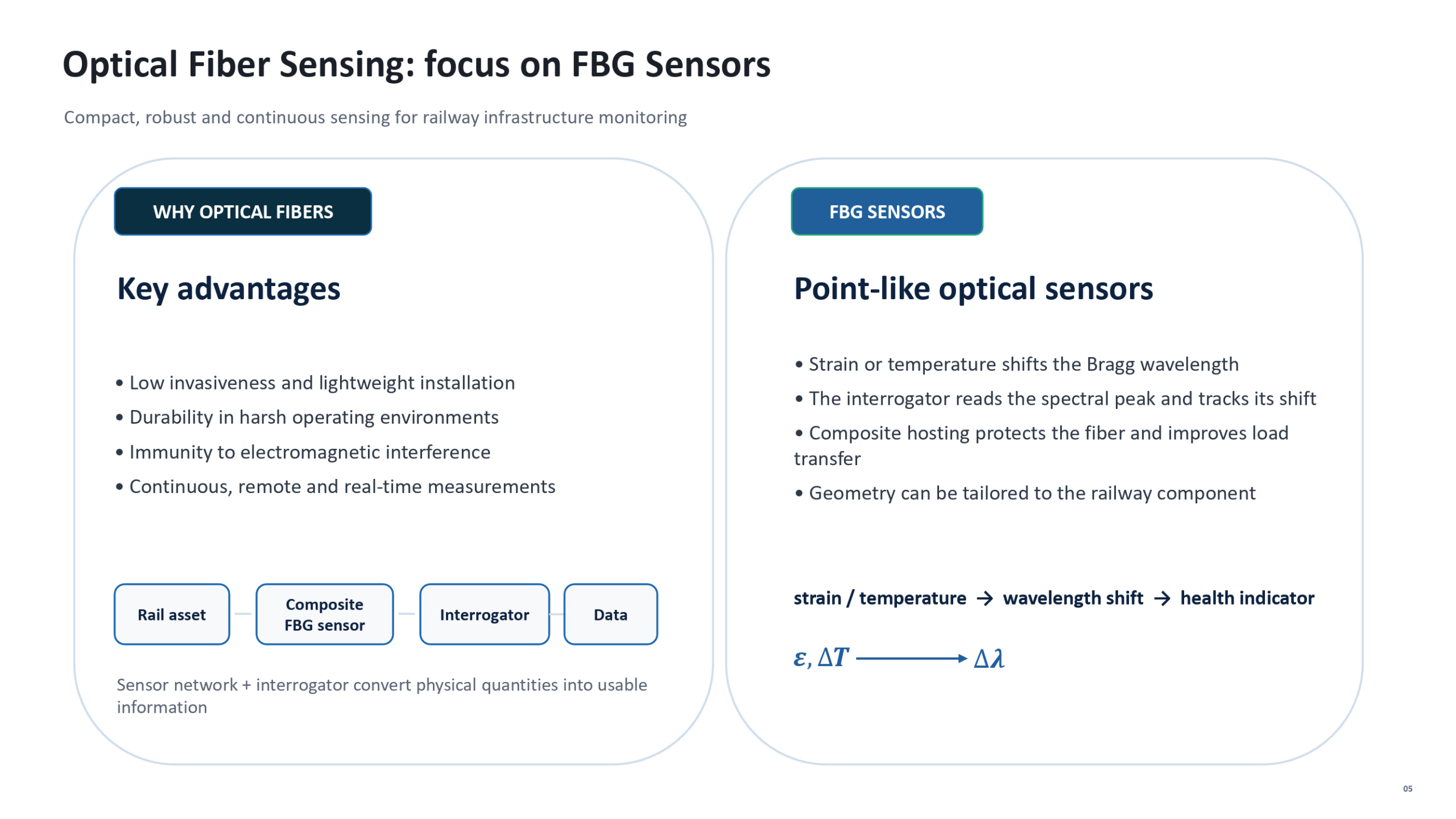
Task: Click the FBG SENSORS badge
Action: click(x=887, y=212)
